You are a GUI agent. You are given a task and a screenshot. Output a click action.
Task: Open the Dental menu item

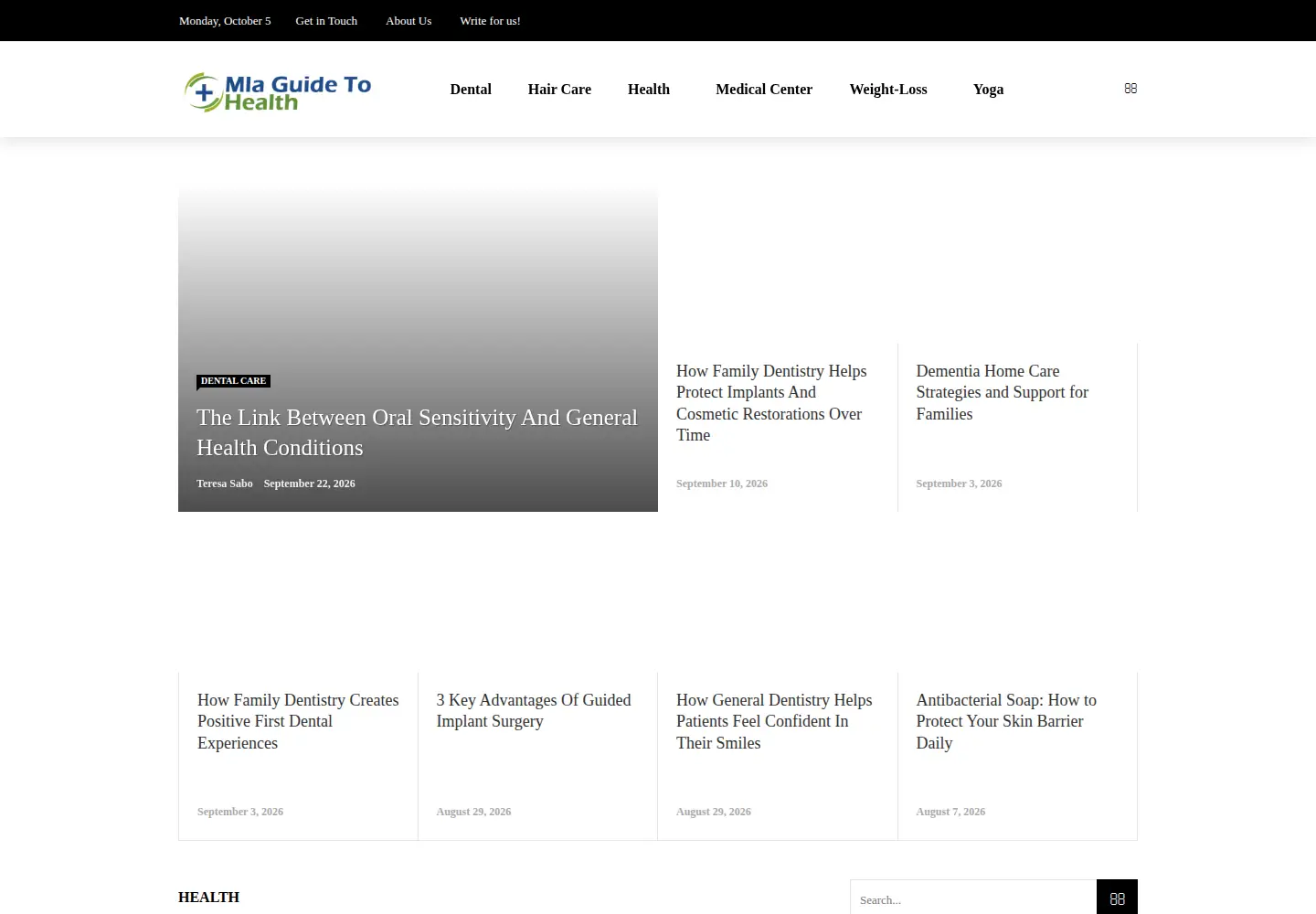471,90
